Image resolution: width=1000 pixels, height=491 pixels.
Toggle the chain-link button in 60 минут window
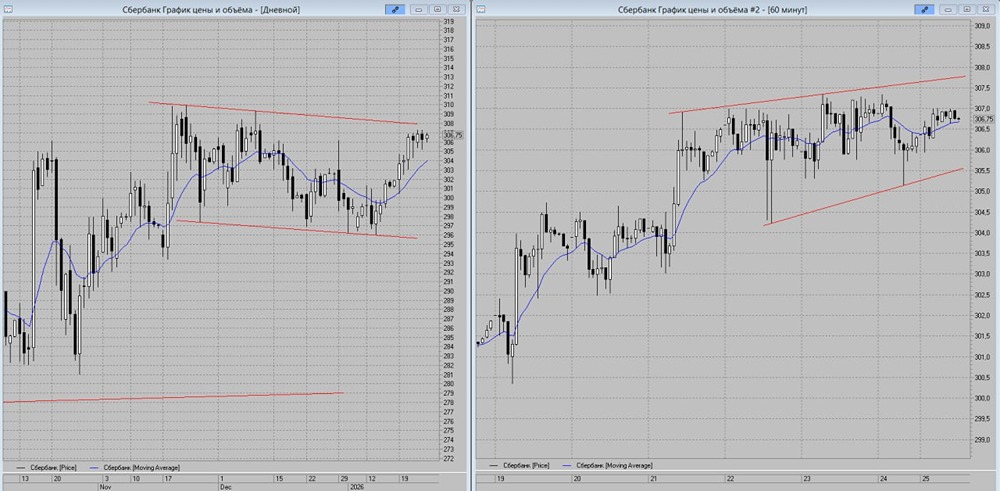925,9
